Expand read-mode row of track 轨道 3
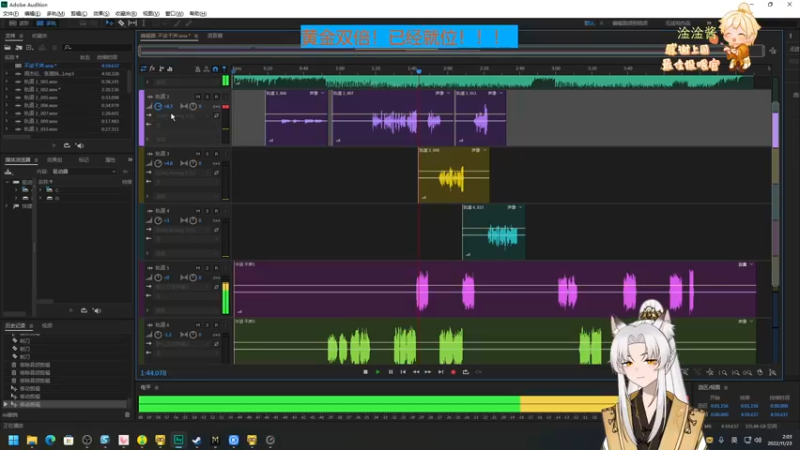The image size is (800, 450). click(x=148, y=196)
